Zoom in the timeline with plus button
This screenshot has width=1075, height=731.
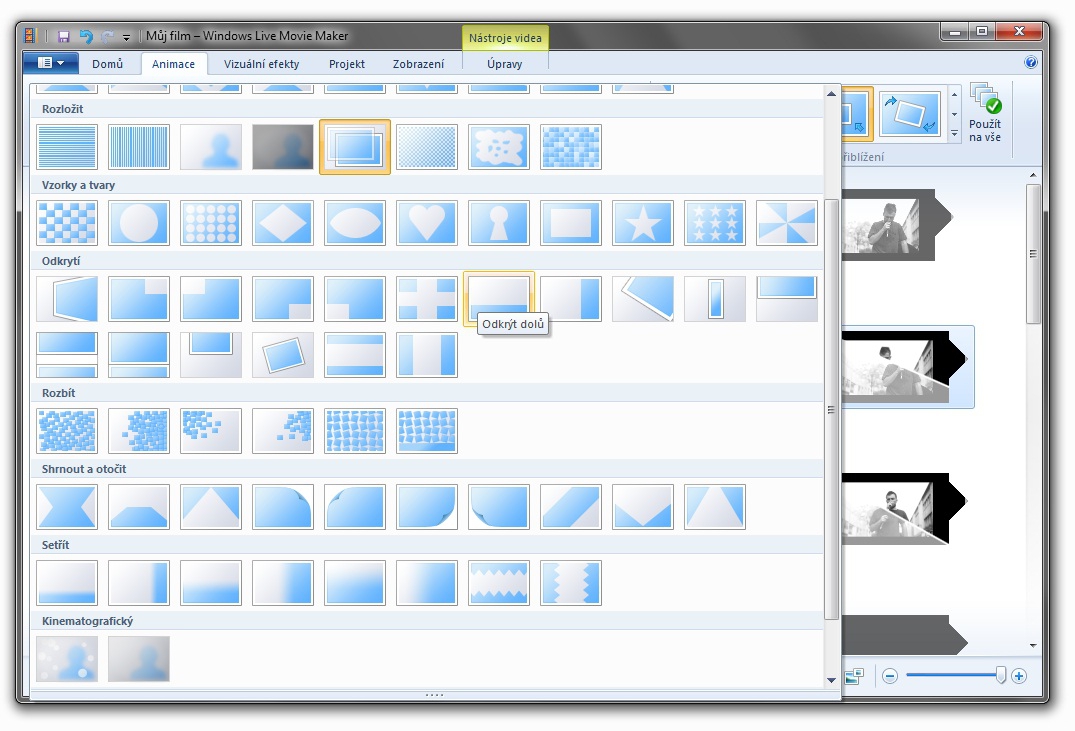pos(1019,677)
